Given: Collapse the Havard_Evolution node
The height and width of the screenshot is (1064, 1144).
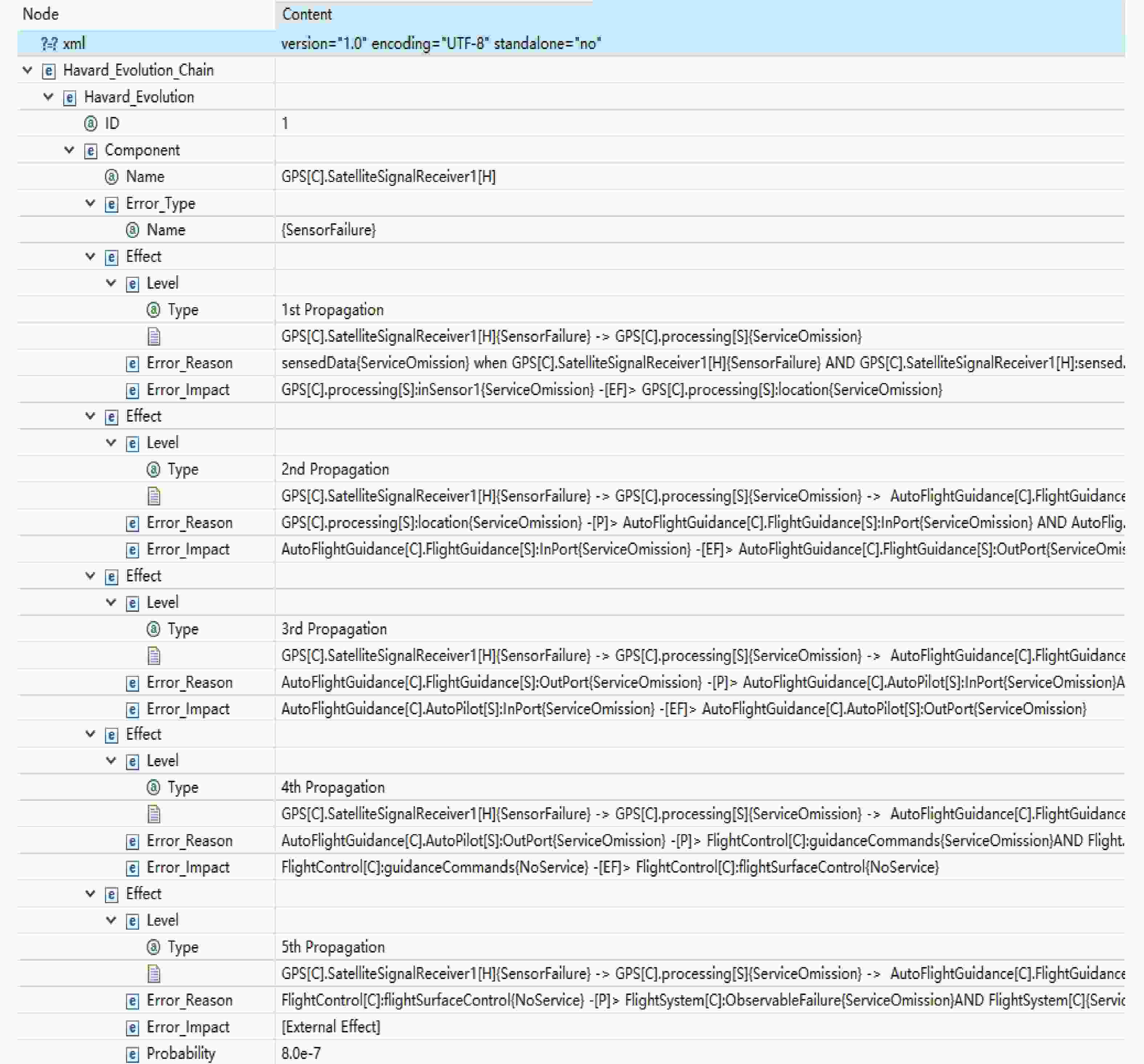Looking at the screenshot, I should point(48,97).
